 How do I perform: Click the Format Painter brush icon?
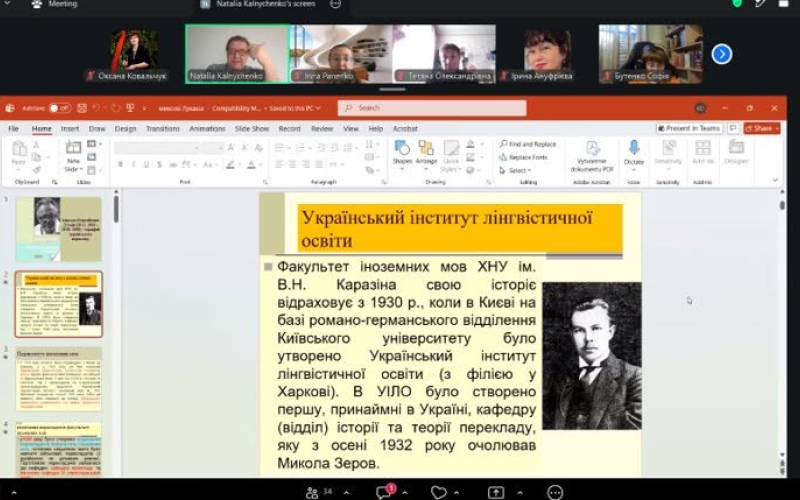tap(36, 169)
